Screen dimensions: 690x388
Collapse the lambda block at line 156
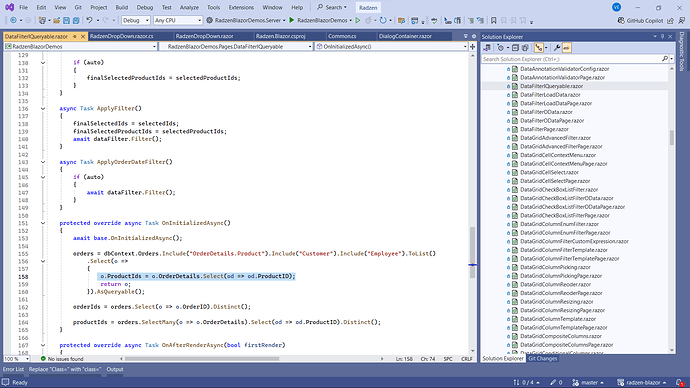tap(43, 261)
